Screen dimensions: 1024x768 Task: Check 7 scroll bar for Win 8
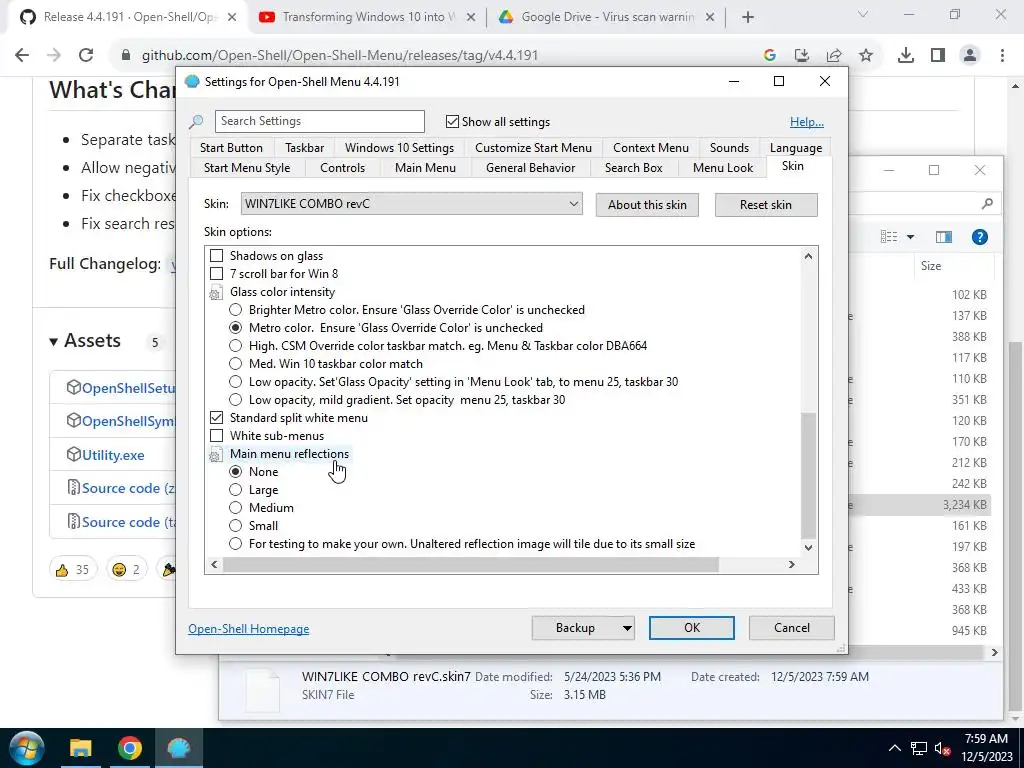pyautogui.click(x=216, y=274)
